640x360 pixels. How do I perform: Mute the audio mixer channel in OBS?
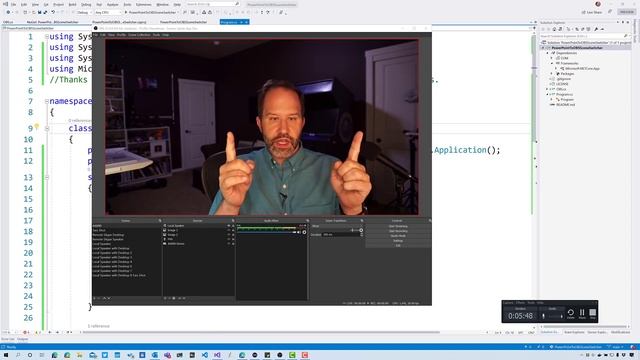(299, 232)
